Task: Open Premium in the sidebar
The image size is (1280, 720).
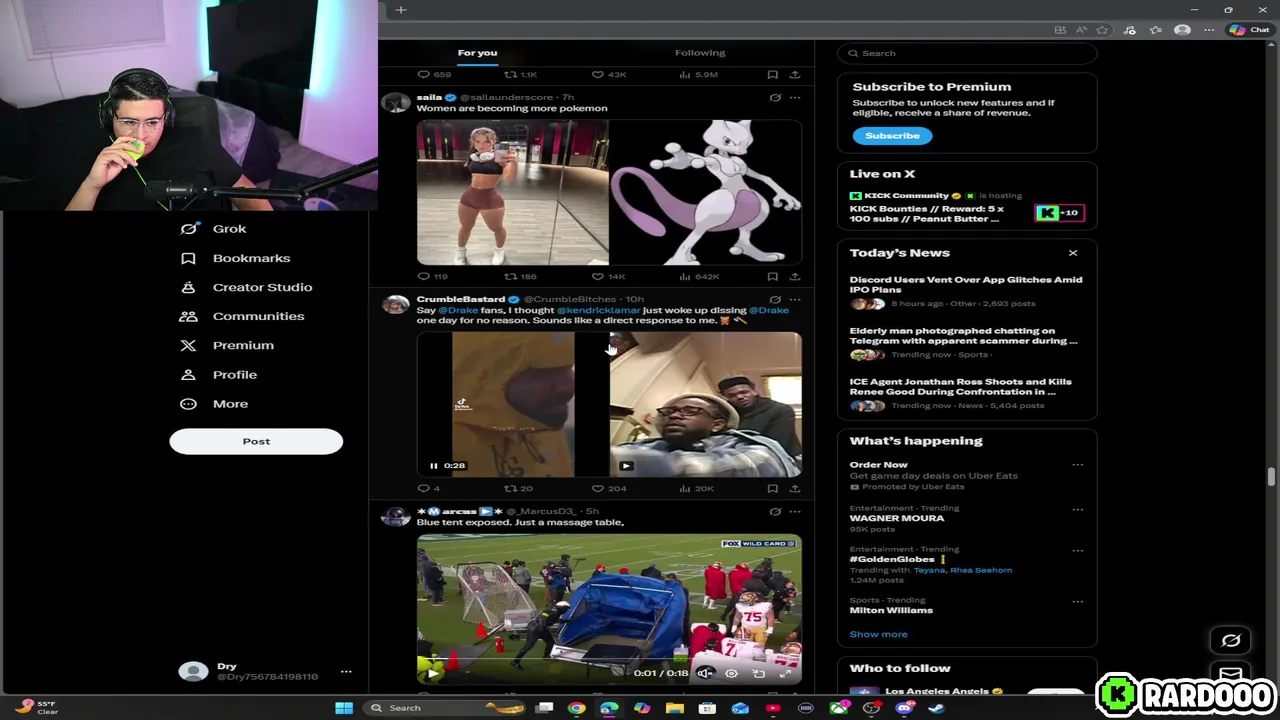Action: coord(227,345)
